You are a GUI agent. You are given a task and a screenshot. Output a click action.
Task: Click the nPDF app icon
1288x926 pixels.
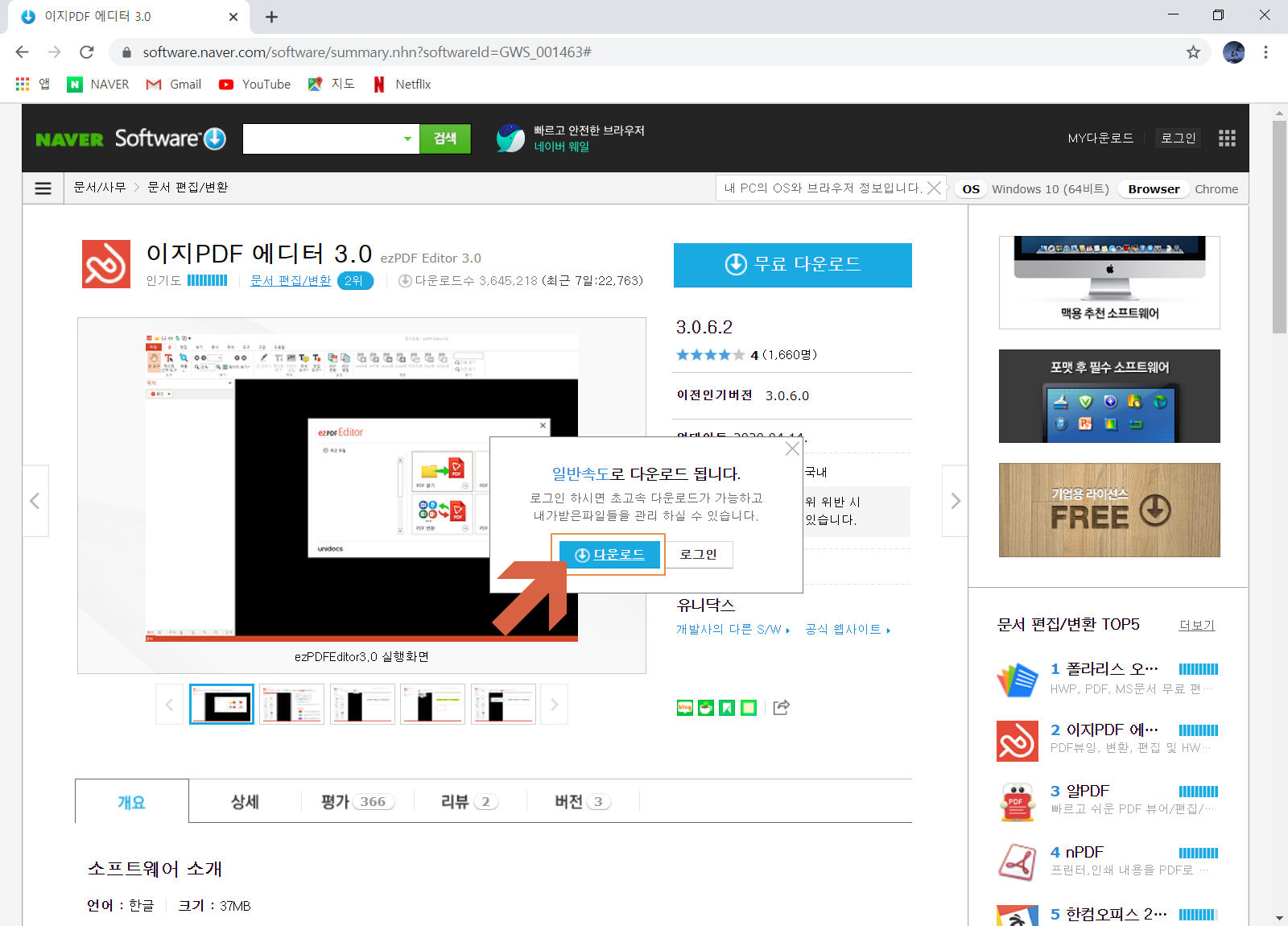click(x=1018, y=862)
